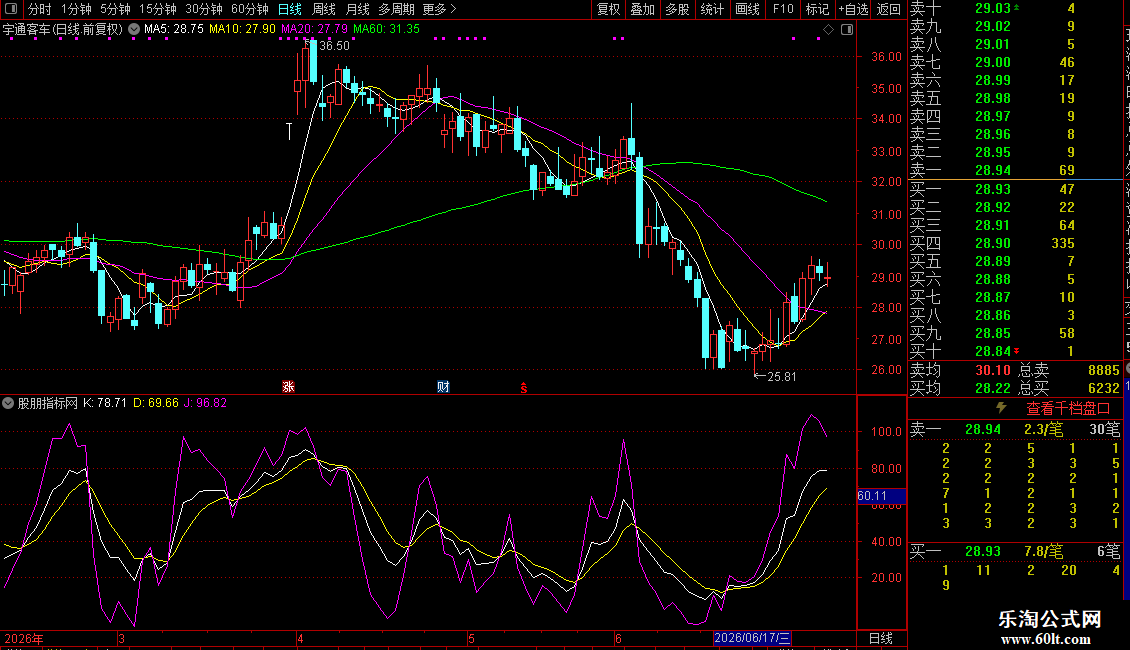1130x650 pixels.
Task: Select the 30分钟 period tab
Action: [x=204, y=9]
